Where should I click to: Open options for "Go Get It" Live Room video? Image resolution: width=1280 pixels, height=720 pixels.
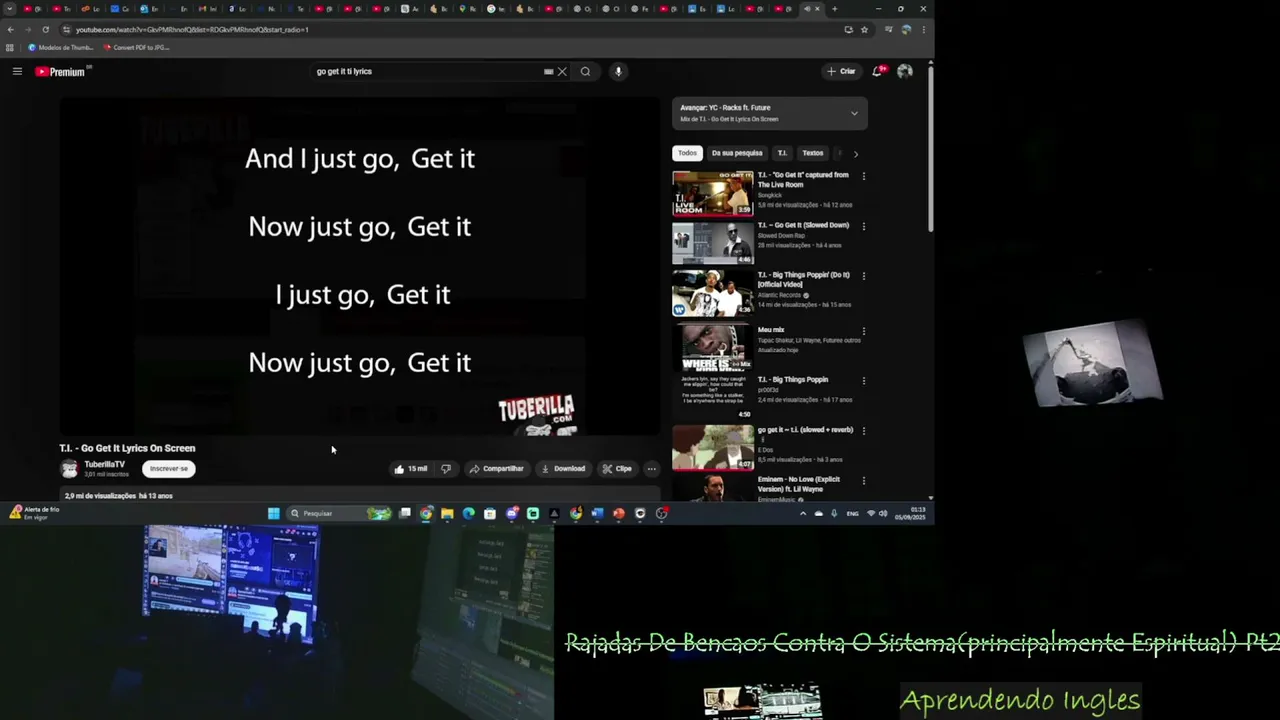[864, 176]
